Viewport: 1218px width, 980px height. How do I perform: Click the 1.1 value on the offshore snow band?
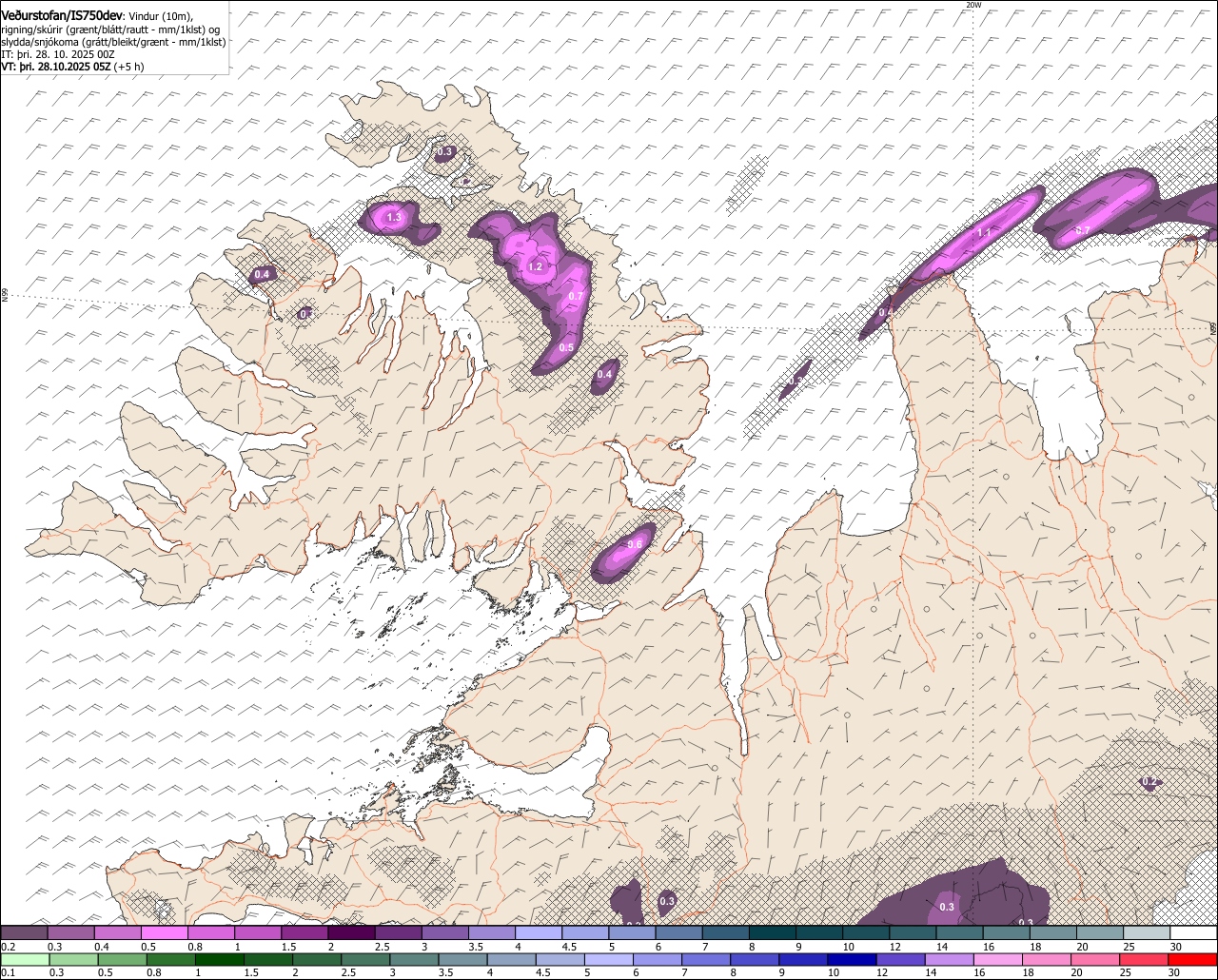[x=985, y=233]
